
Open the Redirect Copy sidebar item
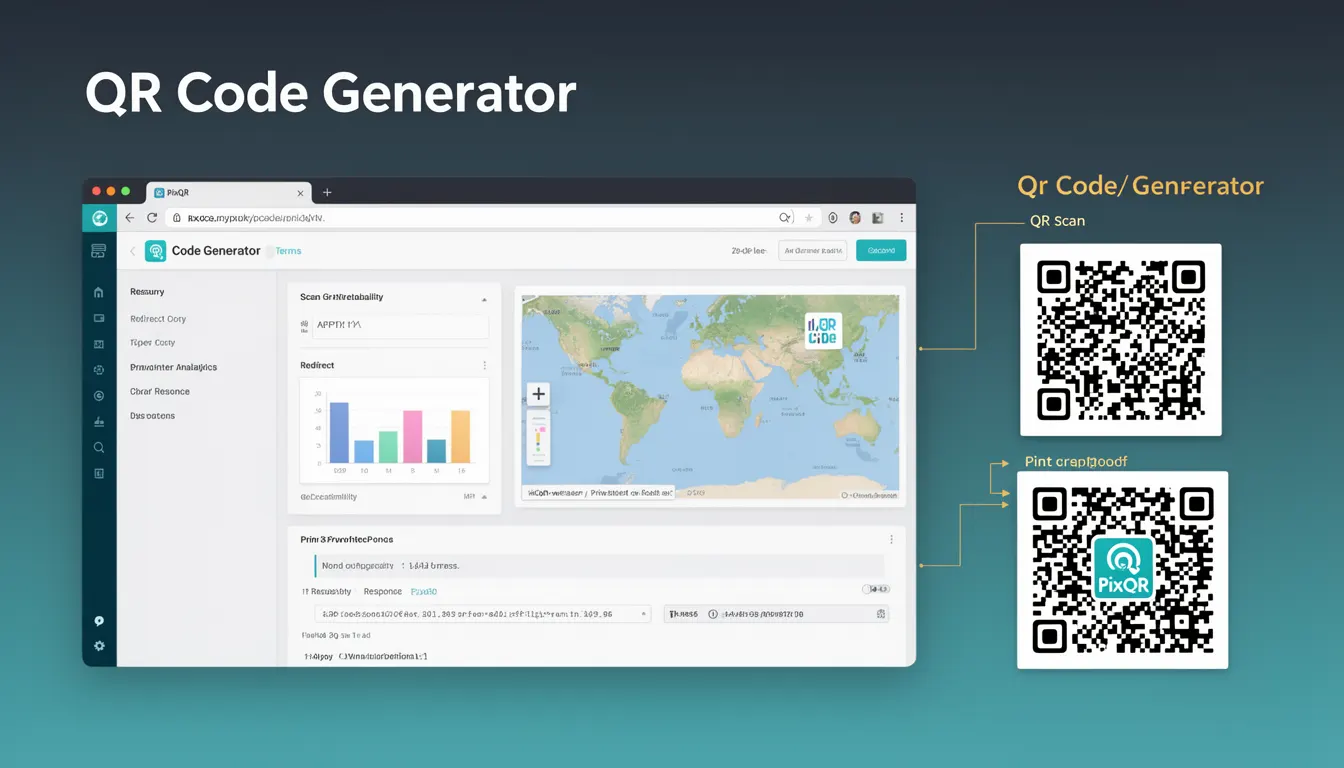(158, 319)
